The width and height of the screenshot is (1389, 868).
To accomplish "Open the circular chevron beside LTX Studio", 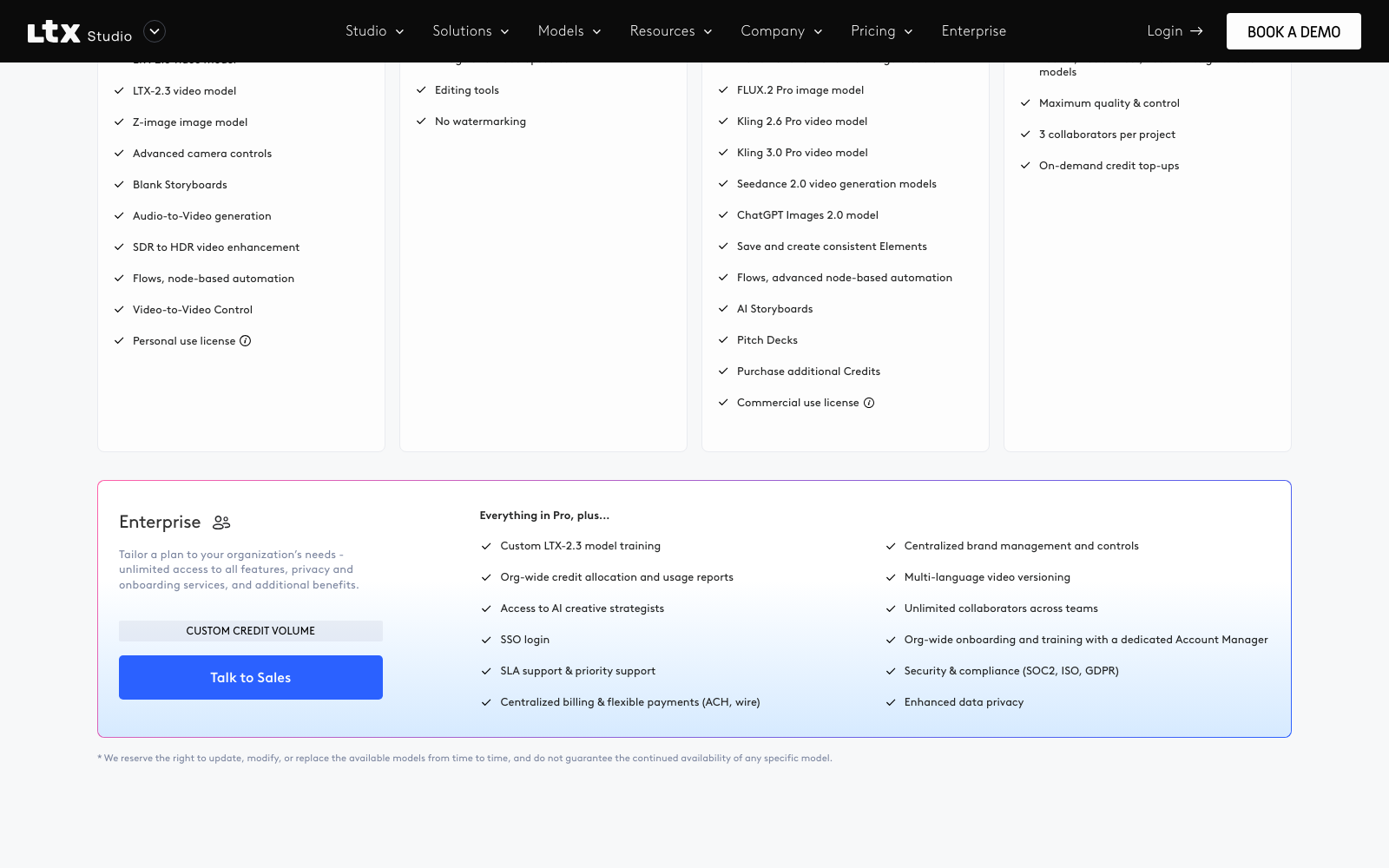I will click(x=155, y=31).
